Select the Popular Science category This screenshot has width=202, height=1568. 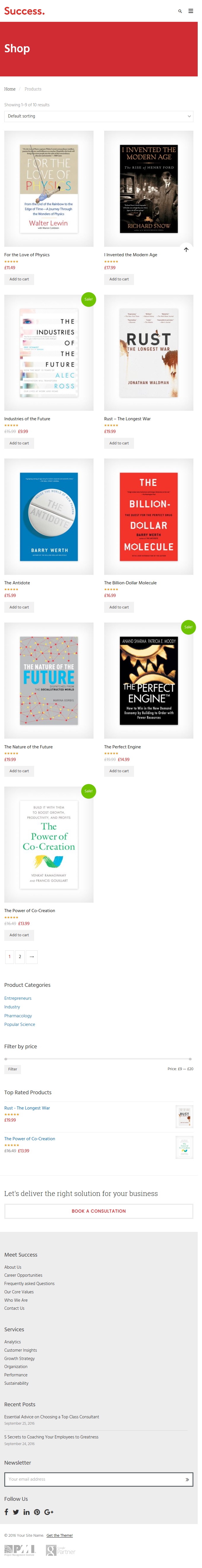[x=20, y=1024]
